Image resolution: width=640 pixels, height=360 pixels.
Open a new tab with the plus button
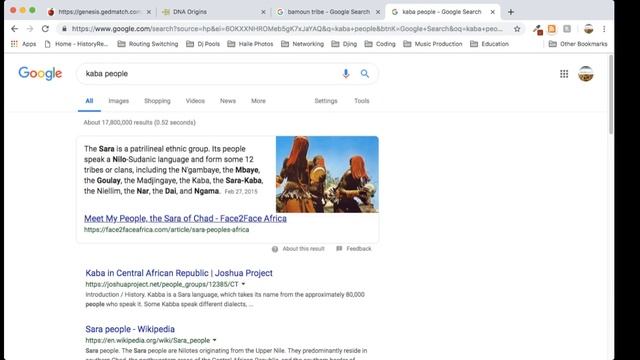click(511, 12)
